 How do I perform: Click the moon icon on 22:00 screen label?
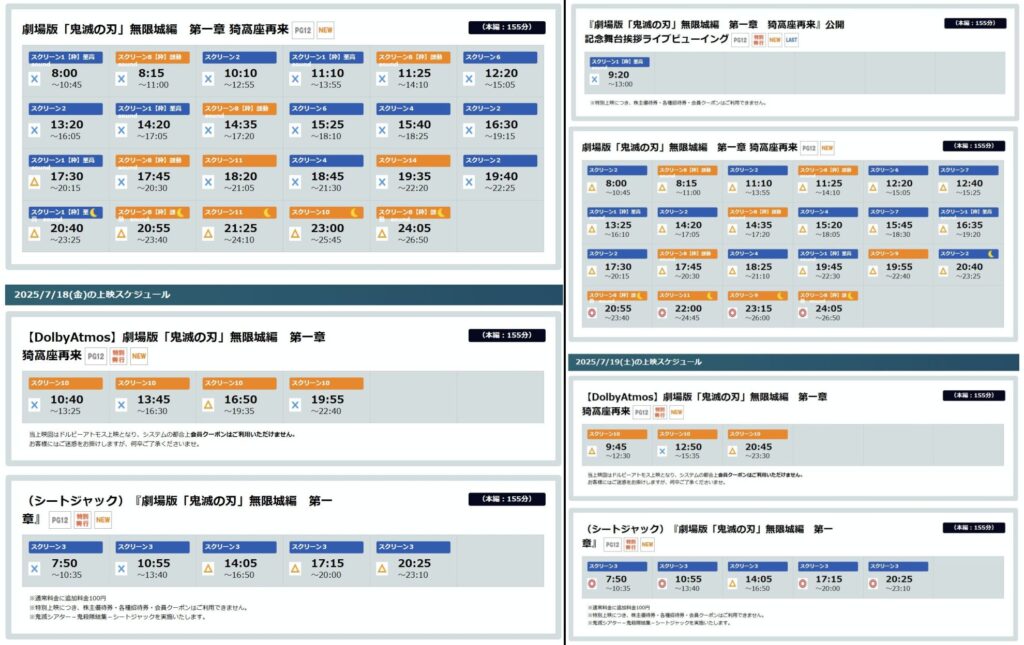(x=711, y=296)
